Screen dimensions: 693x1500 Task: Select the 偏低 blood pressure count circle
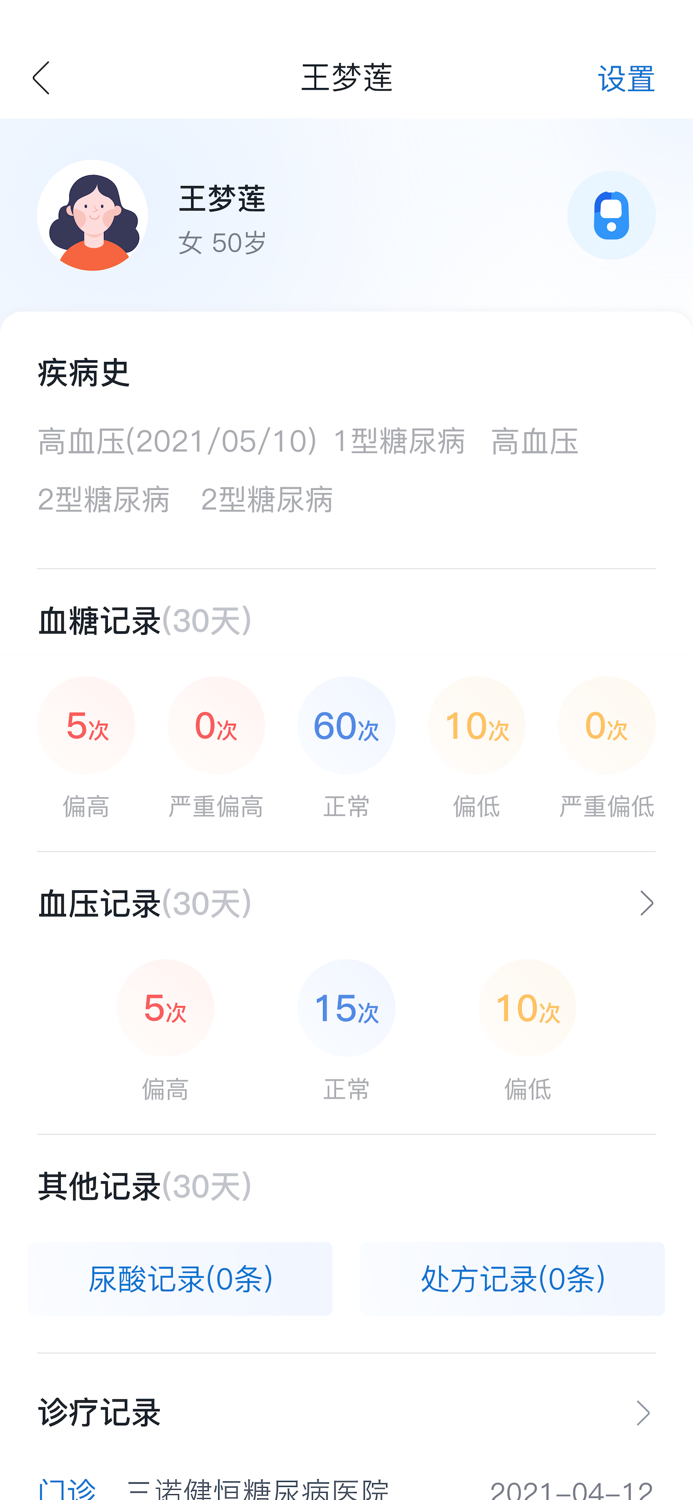point(527,1007)
